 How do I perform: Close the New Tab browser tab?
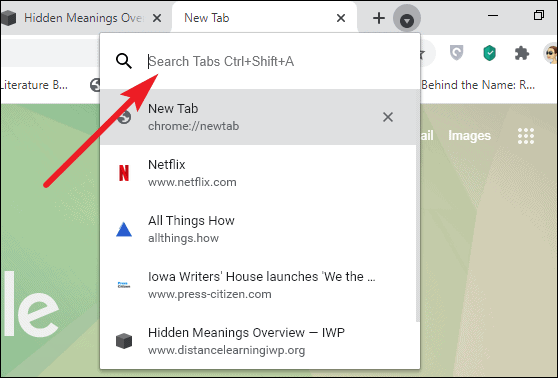(341, 18)
